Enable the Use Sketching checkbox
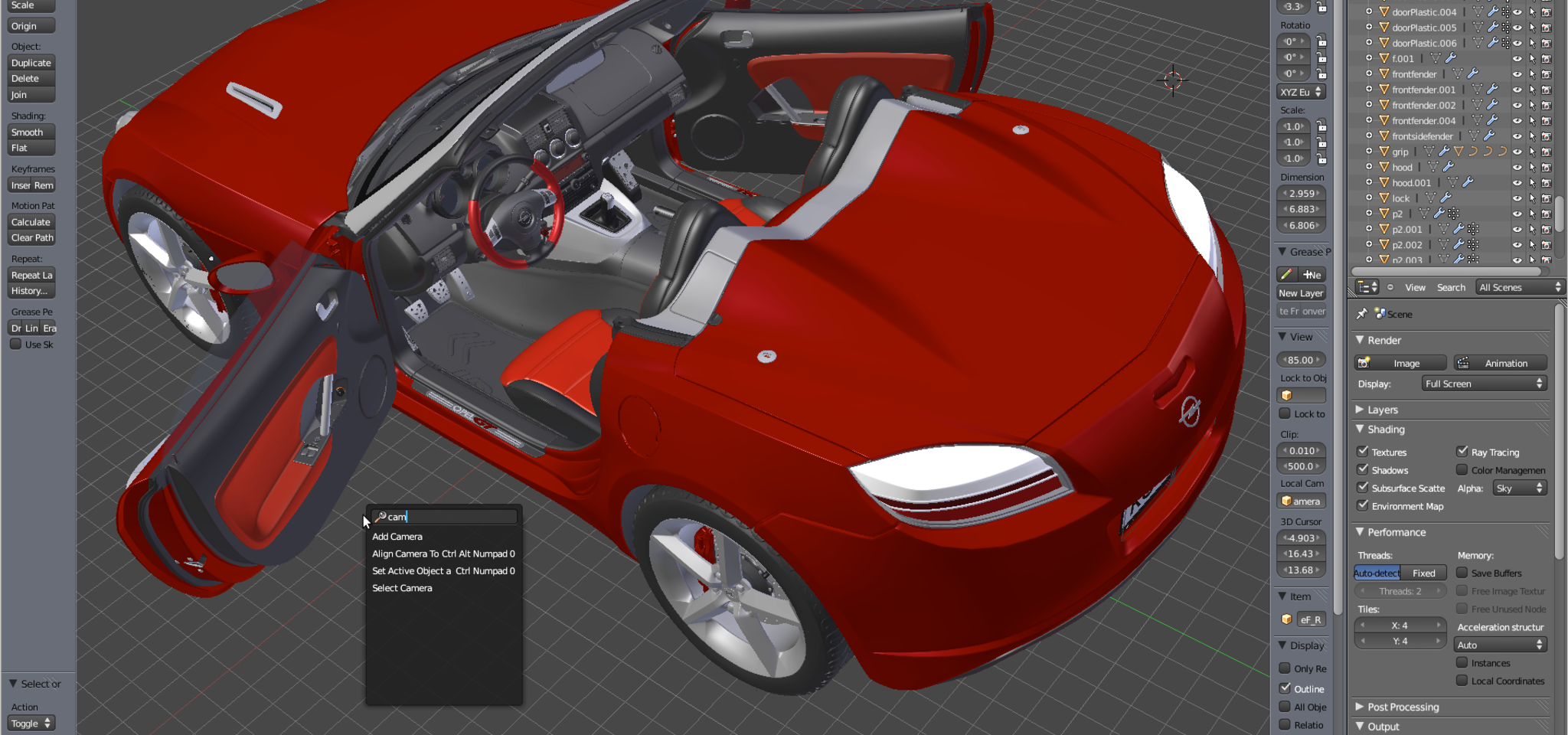 tap(15, 345)
